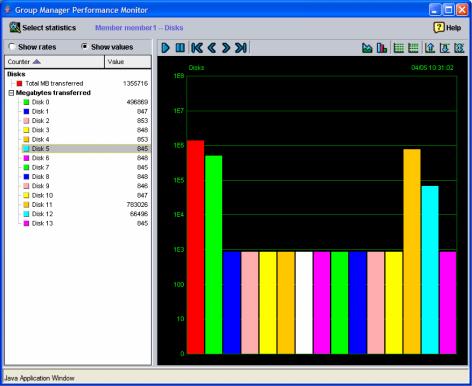The image size is (472, 386).
Task: Step forward to the next sample
Action: coord(226,48)
